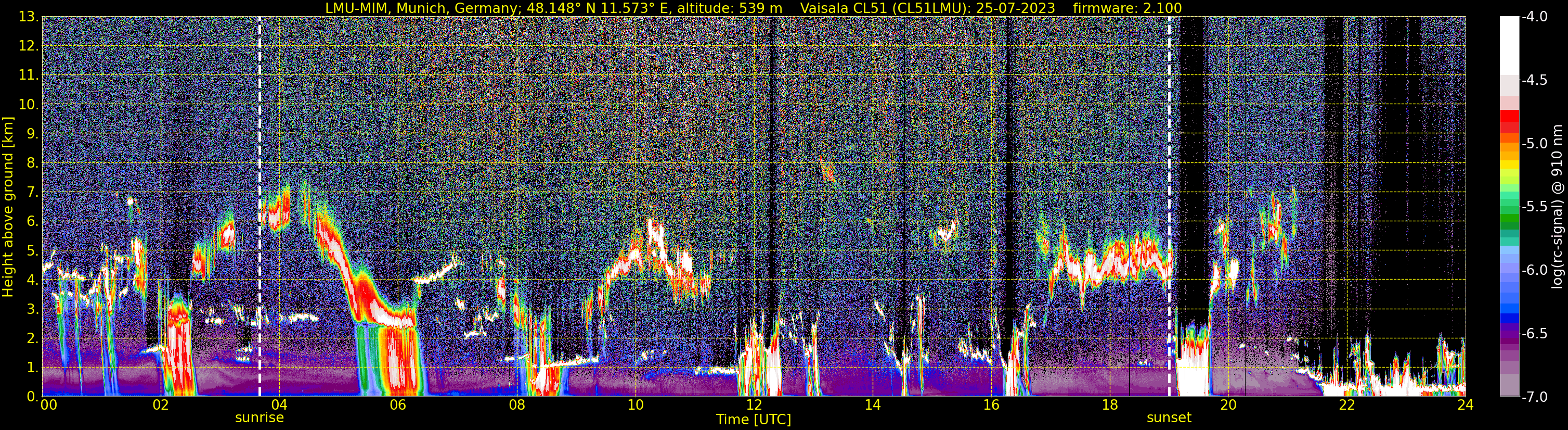Click the time axis tick '02'

[161, 405]
